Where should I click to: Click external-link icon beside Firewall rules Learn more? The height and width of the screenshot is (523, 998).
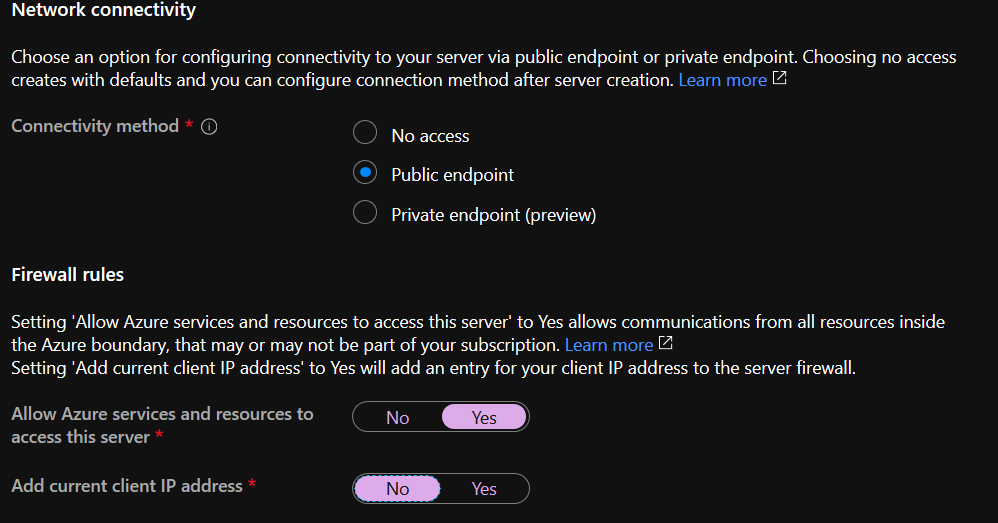pos(666,343)
